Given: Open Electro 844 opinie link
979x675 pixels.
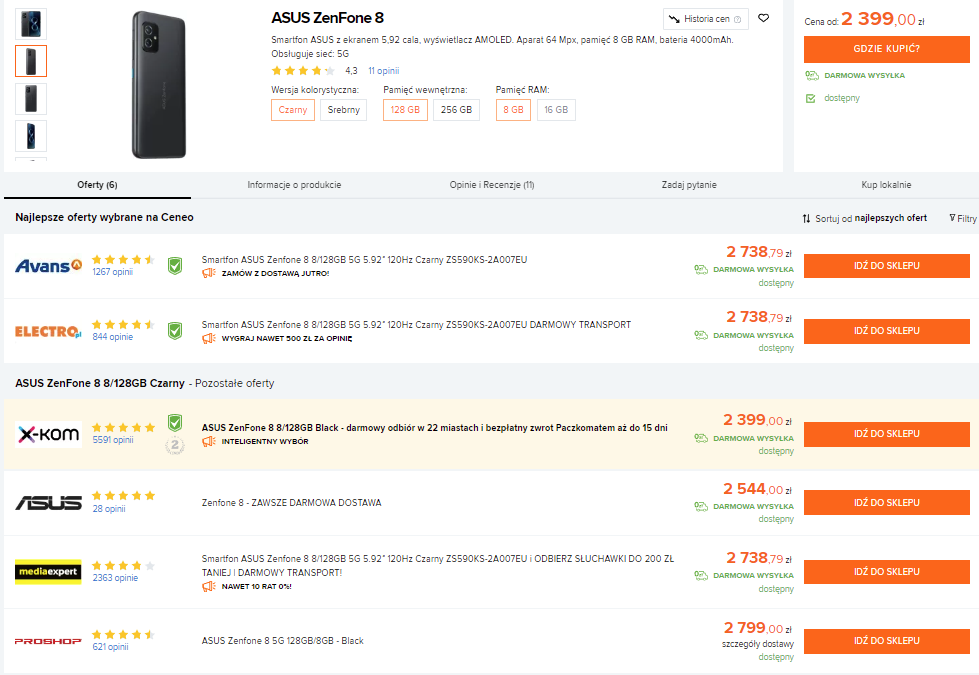Looking at the screenshot, I should 112,337.
